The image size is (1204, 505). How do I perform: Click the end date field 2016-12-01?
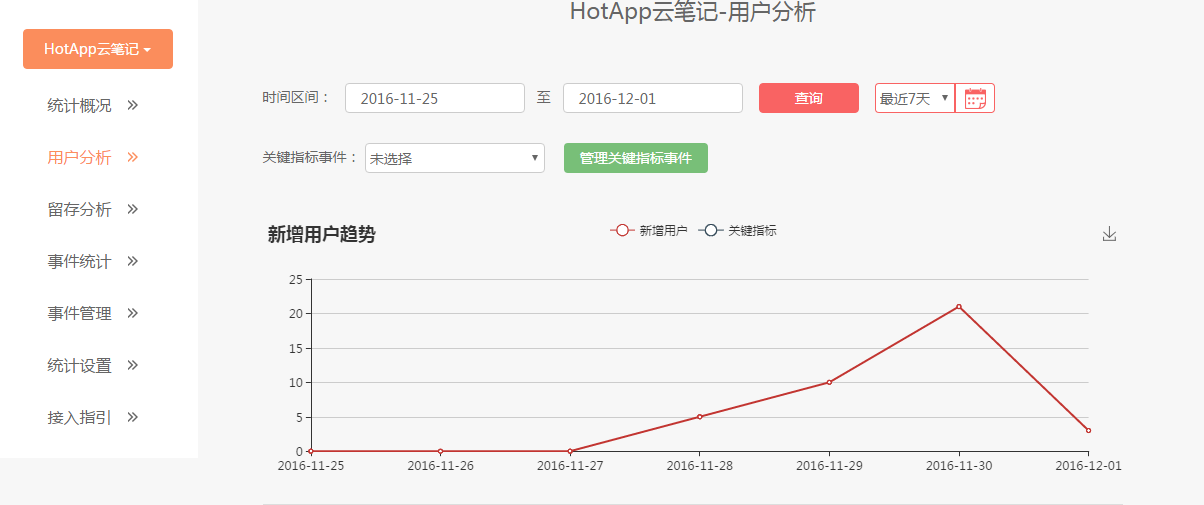(x=652, y=98)
